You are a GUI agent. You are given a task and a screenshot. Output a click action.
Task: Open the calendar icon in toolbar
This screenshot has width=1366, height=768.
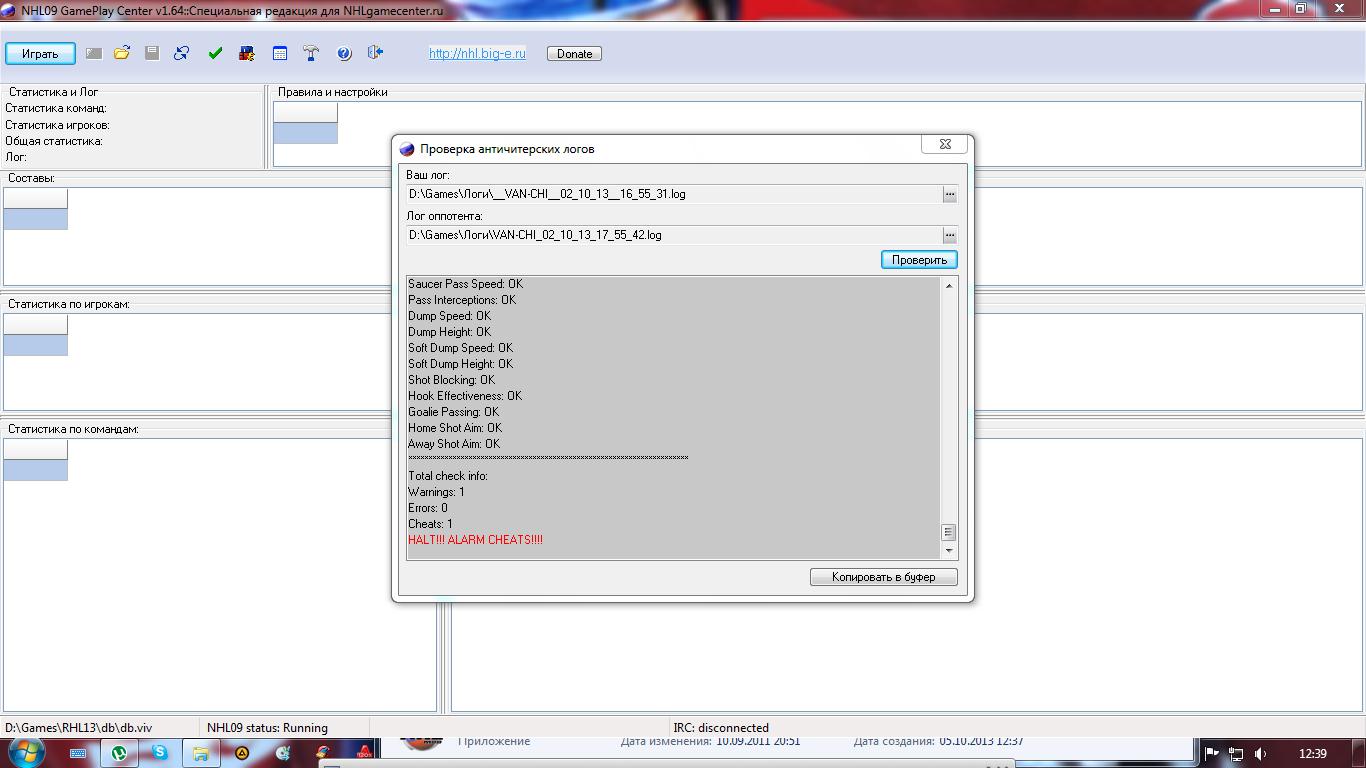(x=280, y=53)
